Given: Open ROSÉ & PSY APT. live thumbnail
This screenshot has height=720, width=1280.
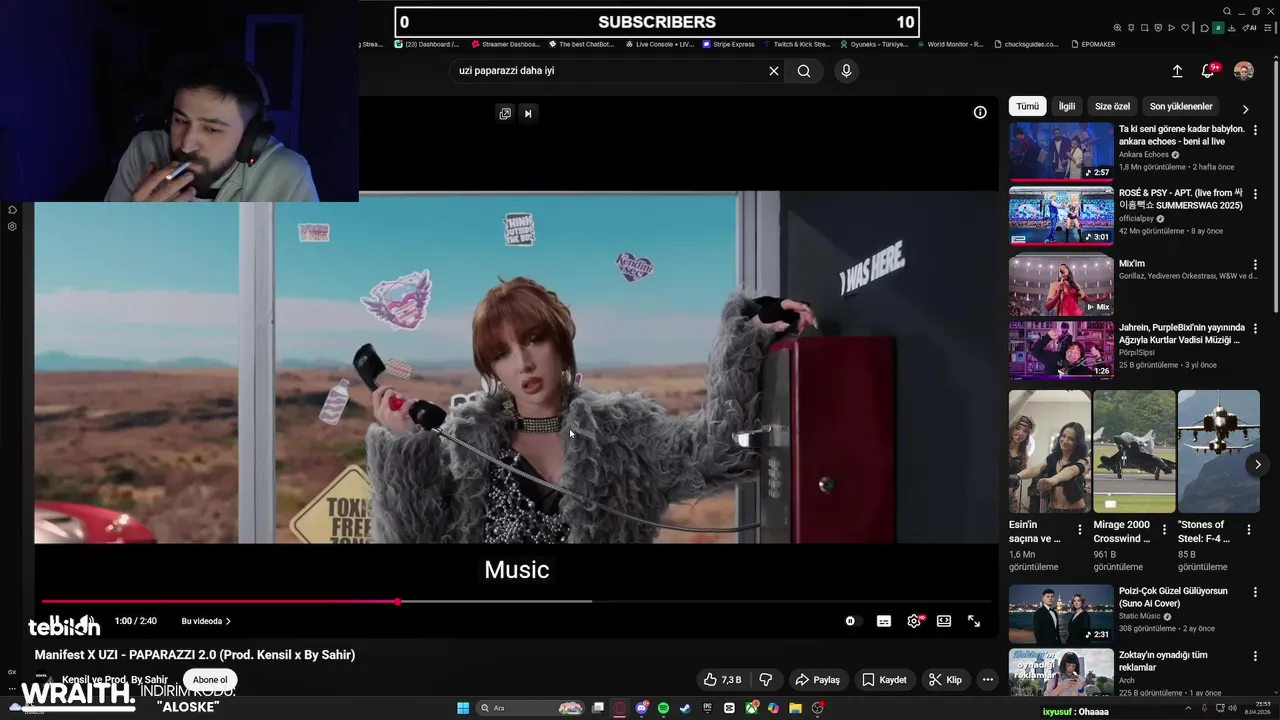Looking at the screenshot, I should pos(1061,215).
